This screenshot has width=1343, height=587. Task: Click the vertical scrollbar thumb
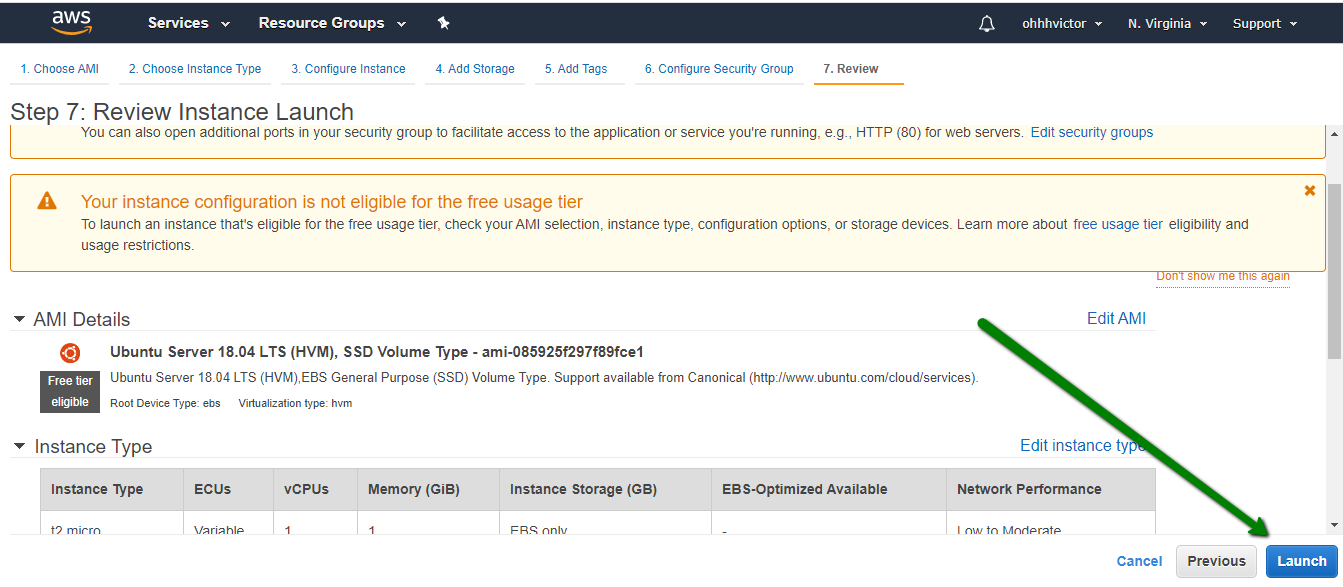click(1334, 270)
